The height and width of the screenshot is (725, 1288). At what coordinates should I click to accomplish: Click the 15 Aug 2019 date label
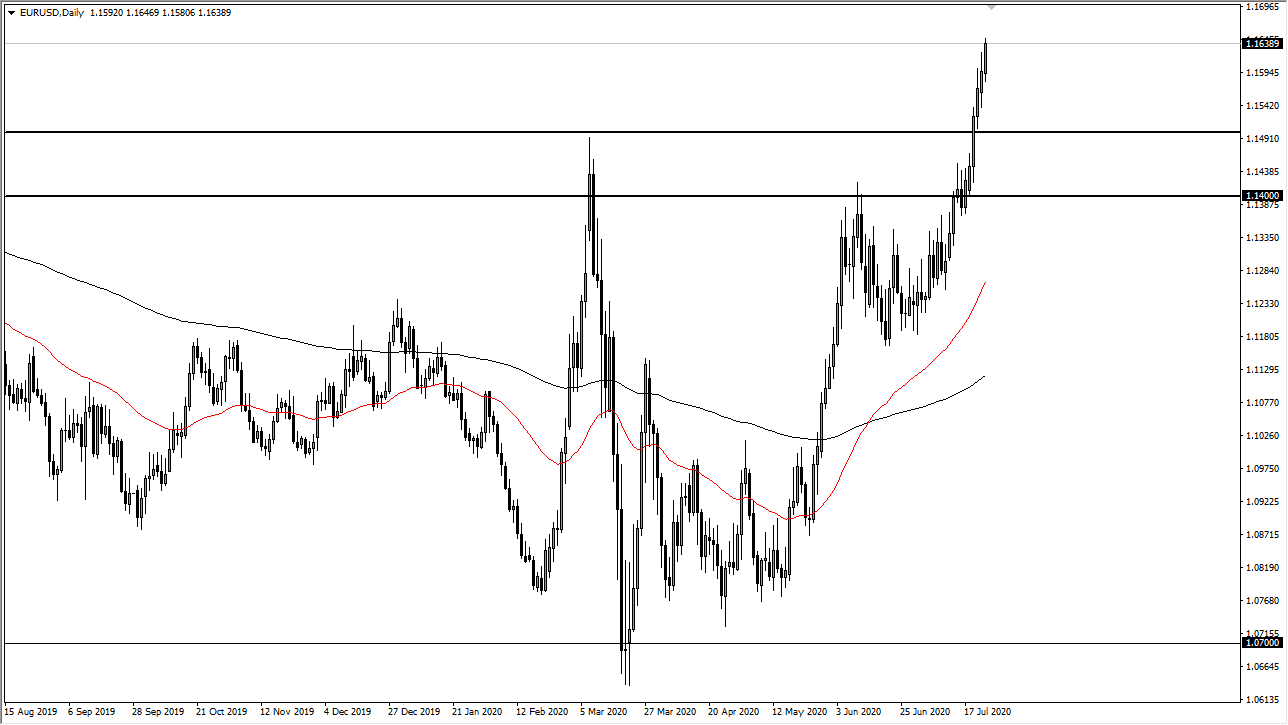point(30,712)
